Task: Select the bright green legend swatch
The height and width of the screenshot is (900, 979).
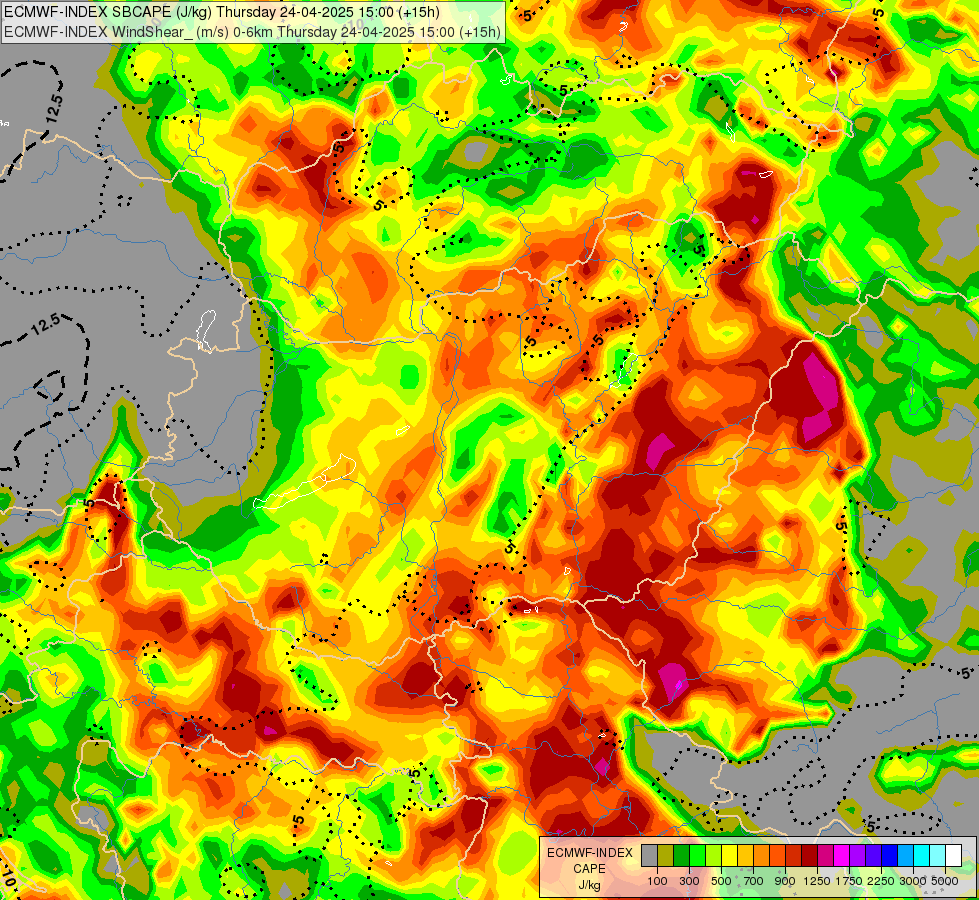Action: click(x=697, y=855)
